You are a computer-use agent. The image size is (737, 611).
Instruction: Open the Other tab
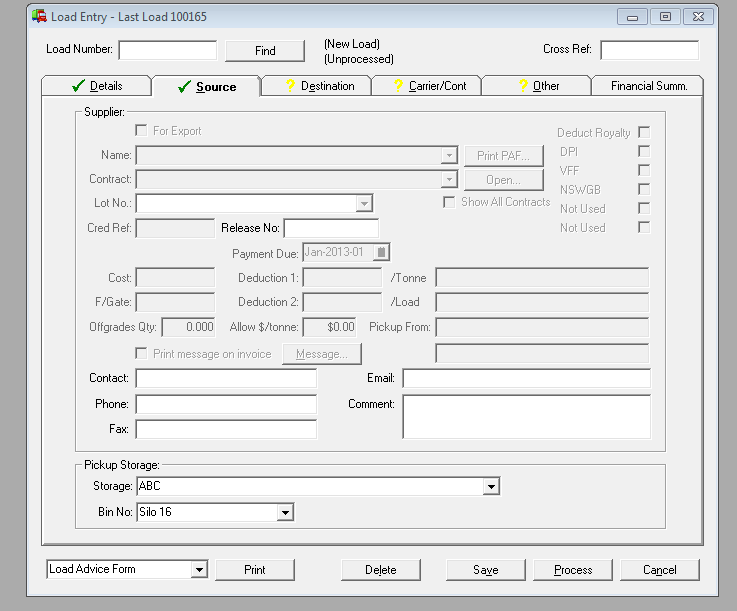point(536,86)
